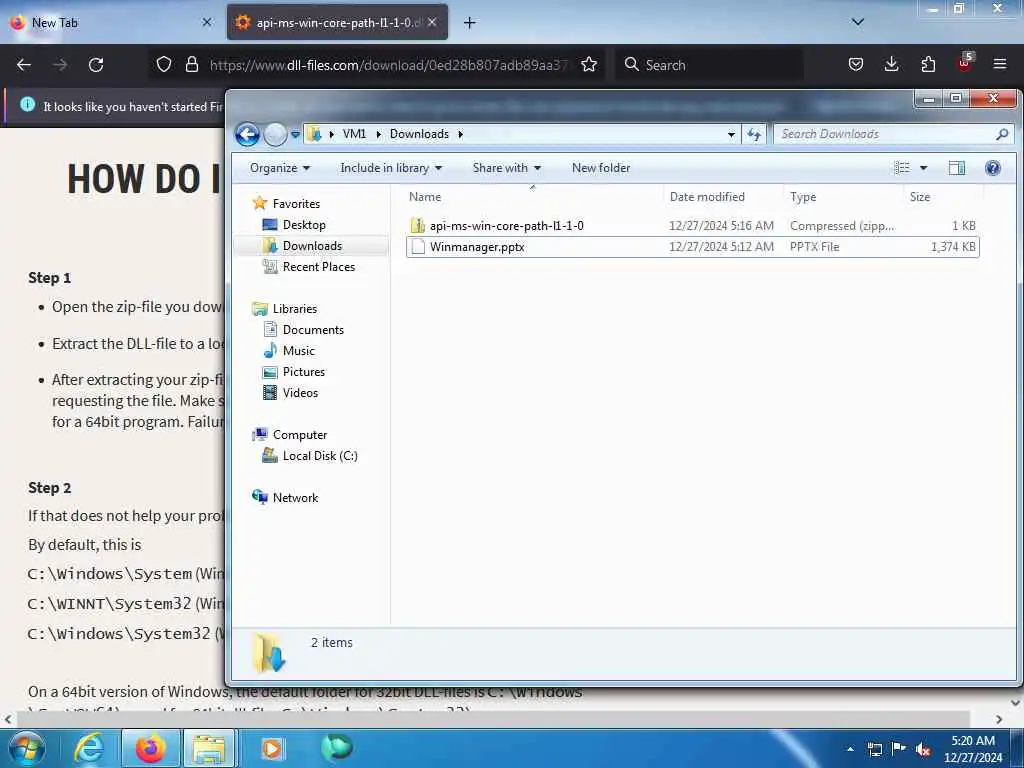The width and height of the screenshot is (1024, 768).
Task: Bookmark this page with the star
Action: 589,65
